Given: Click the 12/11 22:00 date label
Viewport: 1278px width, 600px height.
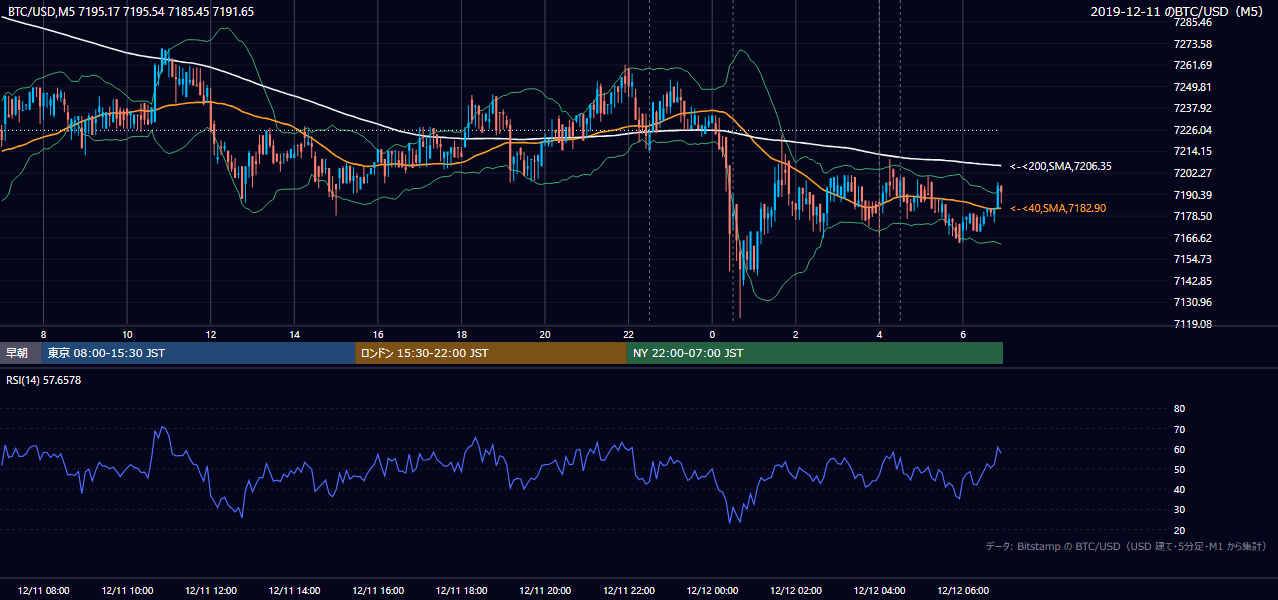Looking at the screenshot, I should pyautogui.click(x=628, y=591).
